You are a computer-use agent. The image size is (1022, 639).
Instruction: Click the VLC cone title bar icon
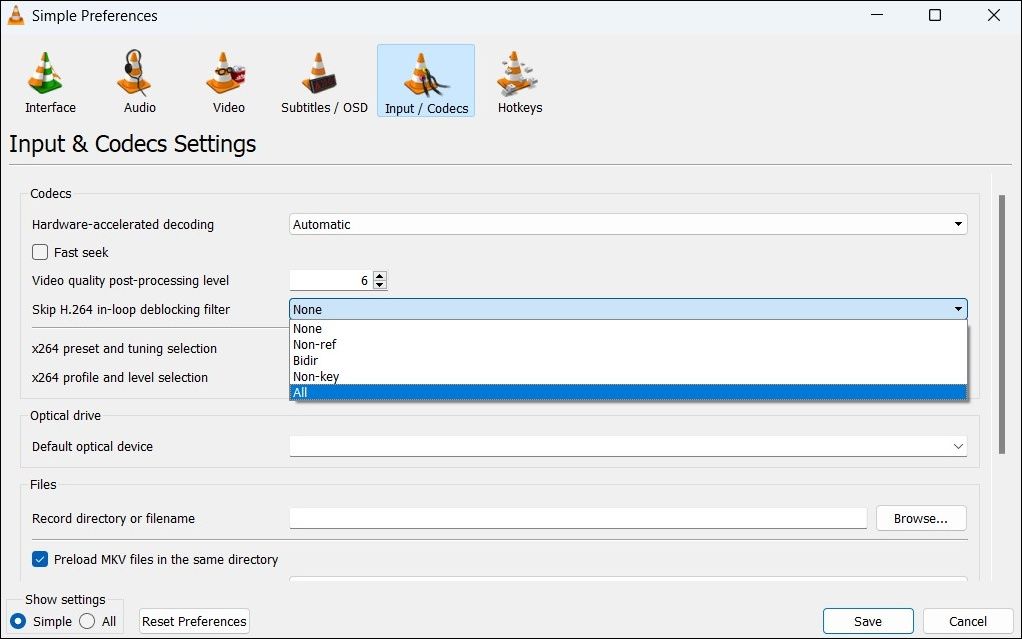(16, 15)
